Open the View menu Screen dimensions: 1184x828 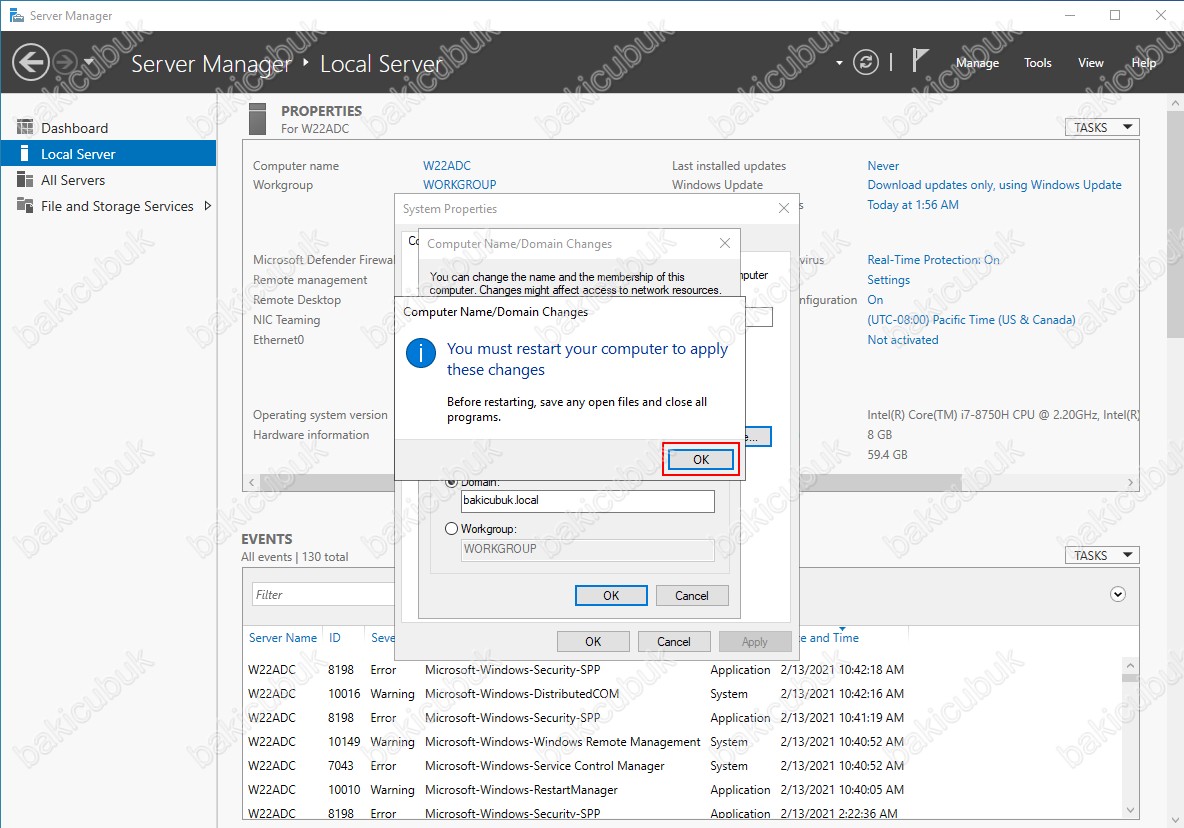(x=1090, y=63)
